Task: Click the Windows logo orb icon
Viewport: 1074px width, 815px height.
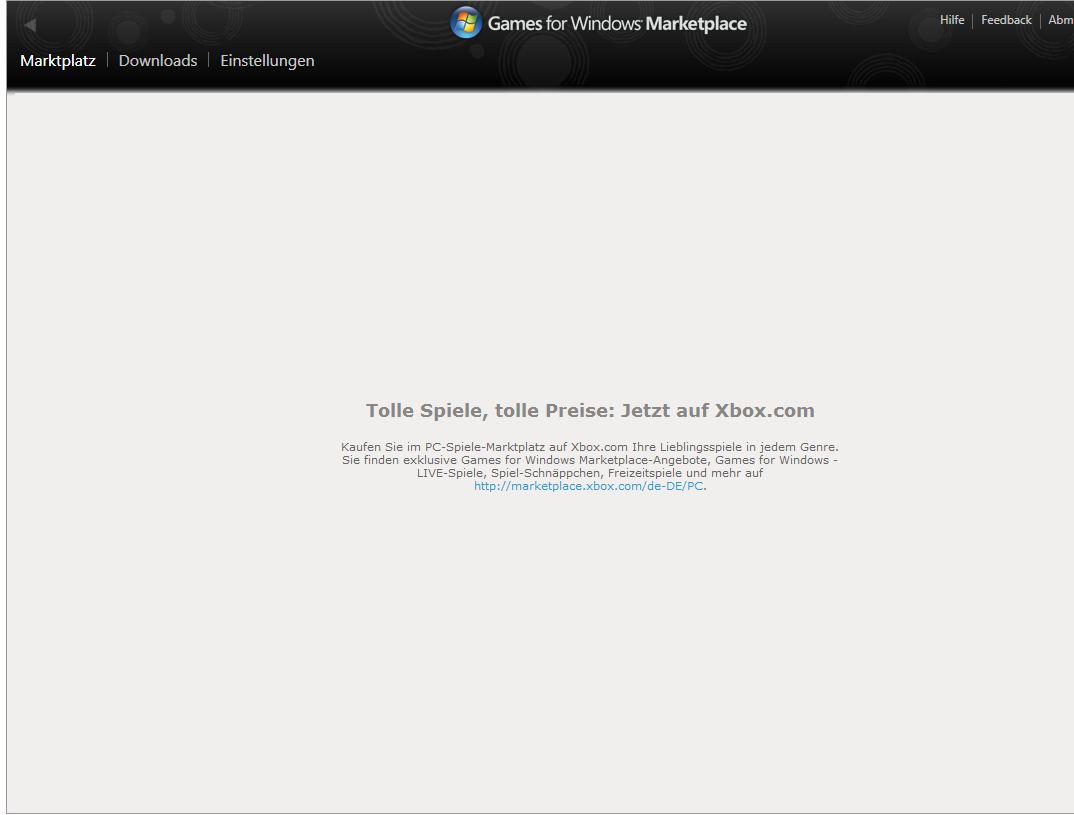Action: click(466, 23)
